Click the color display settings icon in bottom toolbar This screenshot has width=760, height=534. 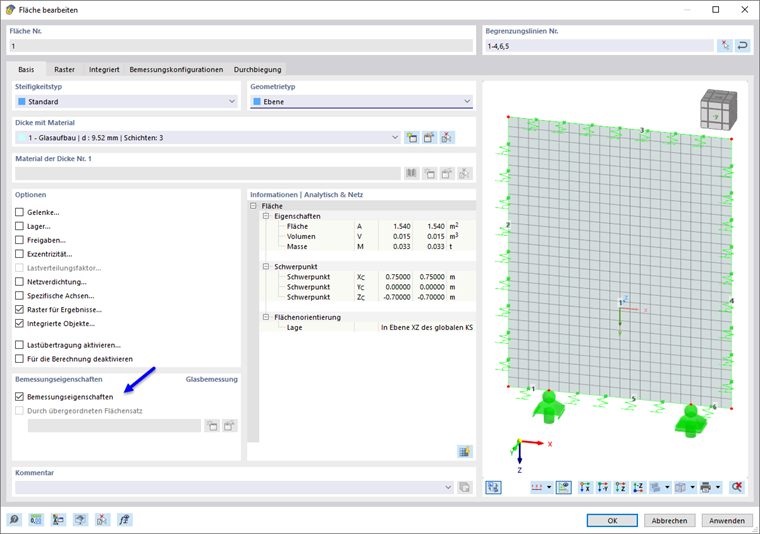(x=58, y=520)
